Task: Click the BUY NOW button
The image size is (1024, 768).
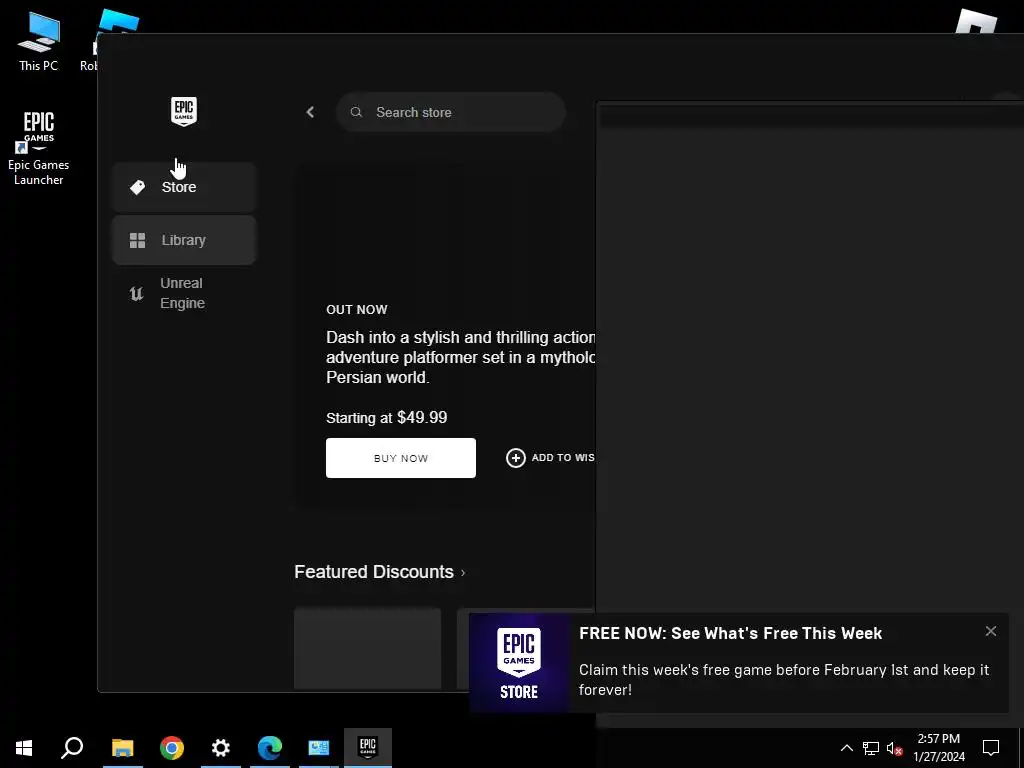Action: [400, 458]
